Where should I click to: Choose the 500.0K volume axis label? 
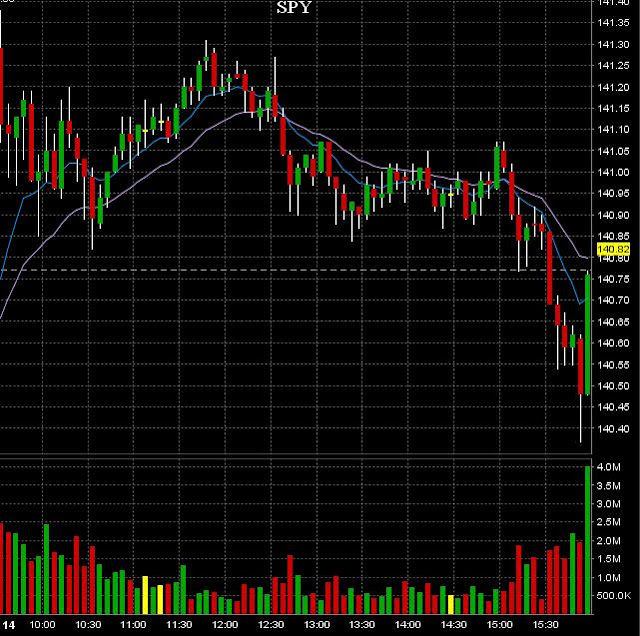(613, 596)
